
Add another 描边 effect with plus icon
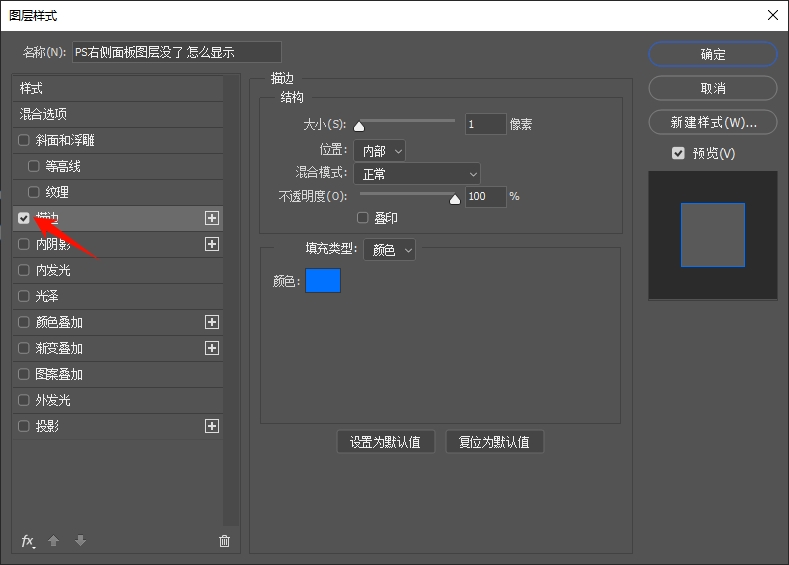pyautogui.click(x=211, y=217)
